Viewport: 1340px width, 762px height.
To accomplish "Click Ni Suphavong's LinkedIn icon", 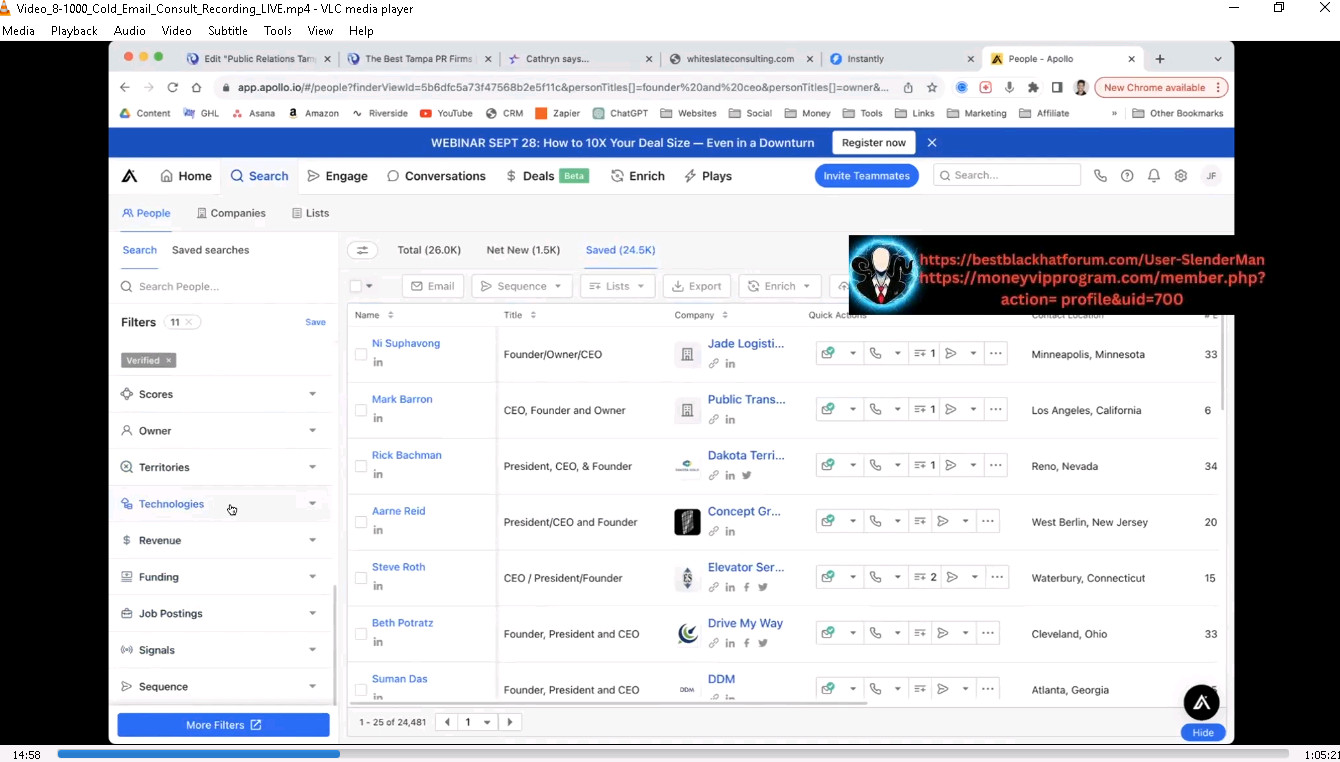I will tap(378, 362).
